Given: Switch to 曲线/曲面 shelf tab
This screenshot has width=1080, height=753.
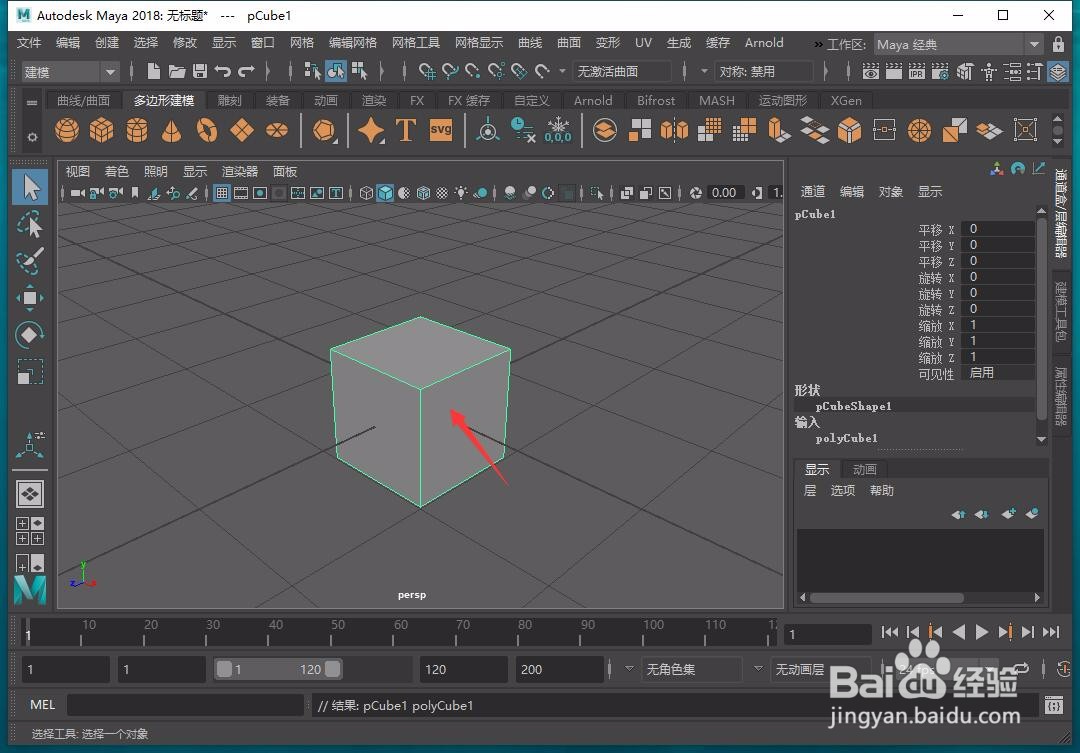Looking at the screenshot, I should coord(83,101).
